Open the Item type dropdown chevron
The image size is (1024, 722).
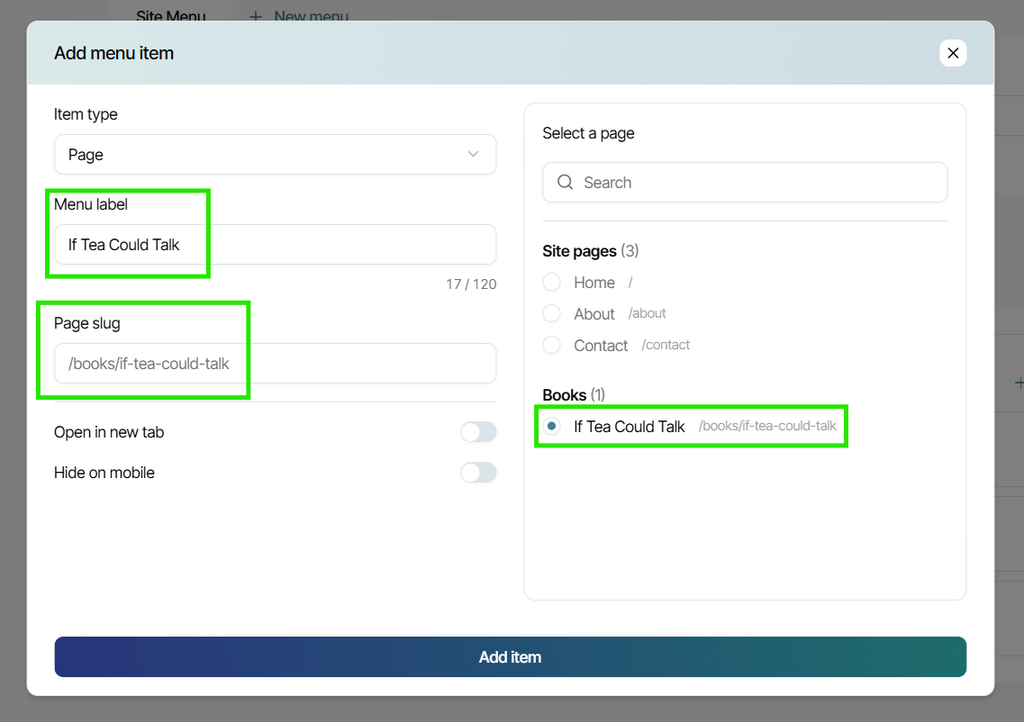(473, 154)
